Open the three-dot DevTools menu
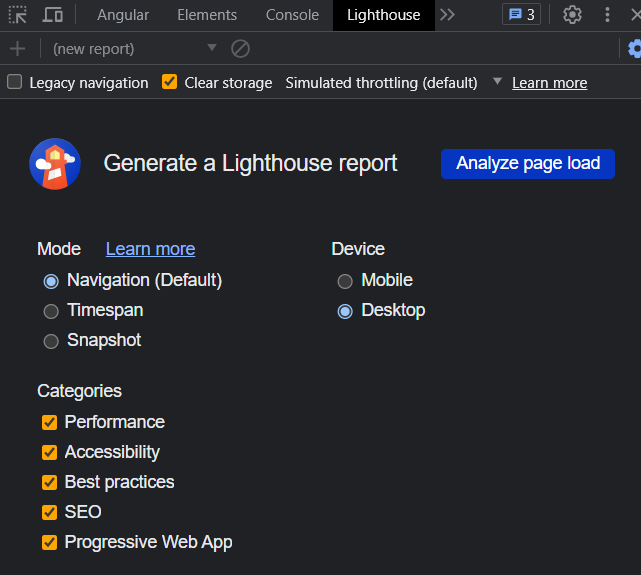 click(x=607, y=15)
